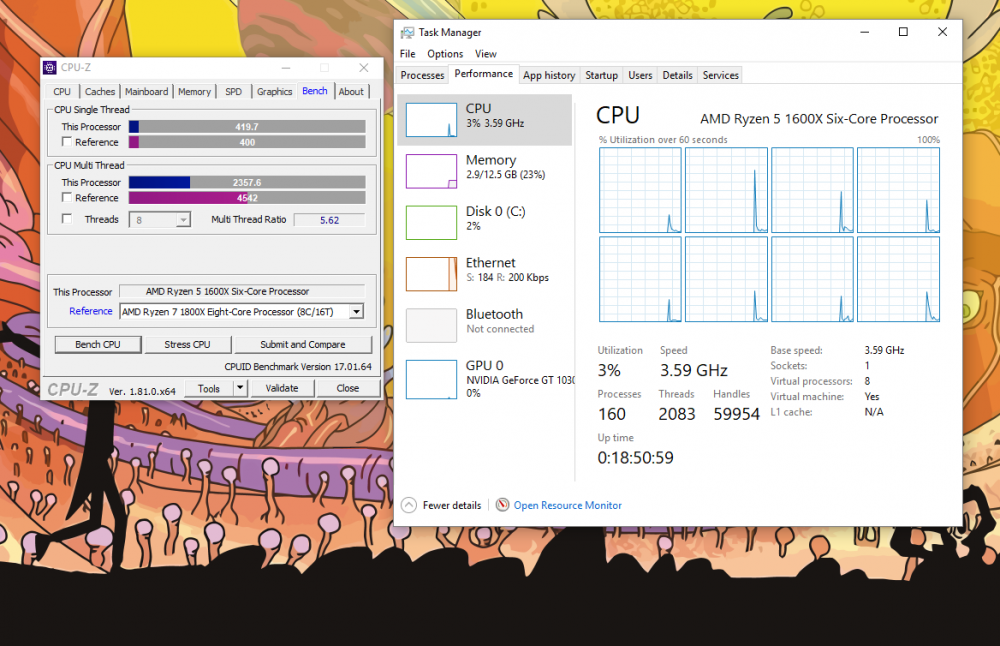Click the Up time value 0:18:50:59
This screenshot has height=646, width=1000.
click(x=635, y=458)
